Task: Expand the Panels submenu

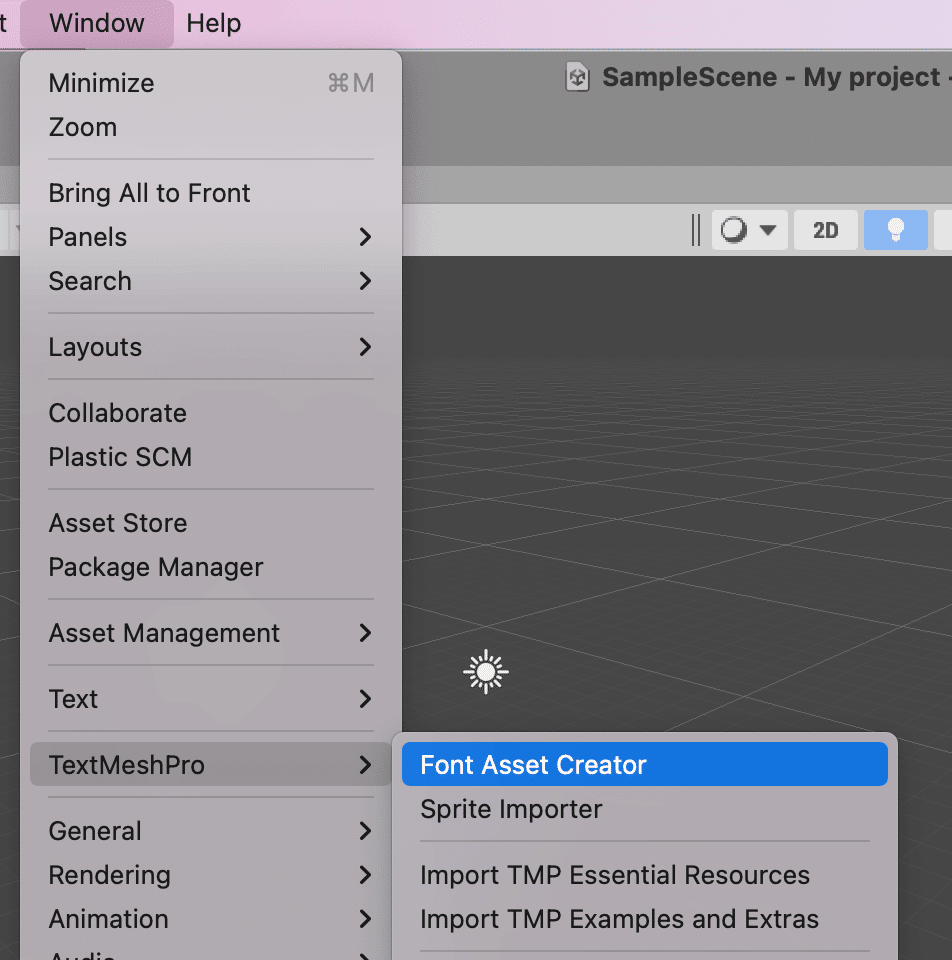Action: [211, 238]
